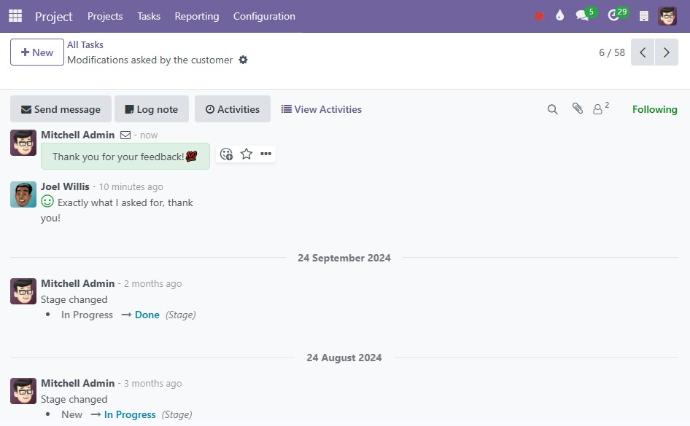Click the Log note button
Viewport: 690px width, 426px height.
(151, 109)
